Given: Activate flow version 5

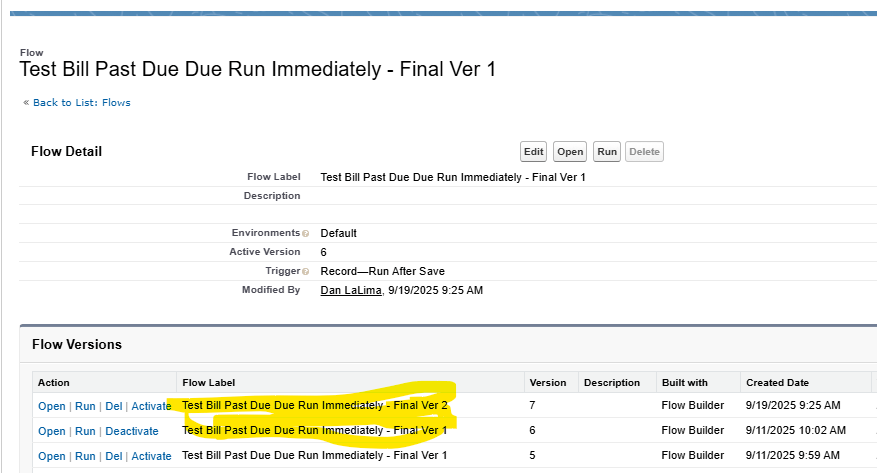Looking at the screenshot, I should 151,456.
